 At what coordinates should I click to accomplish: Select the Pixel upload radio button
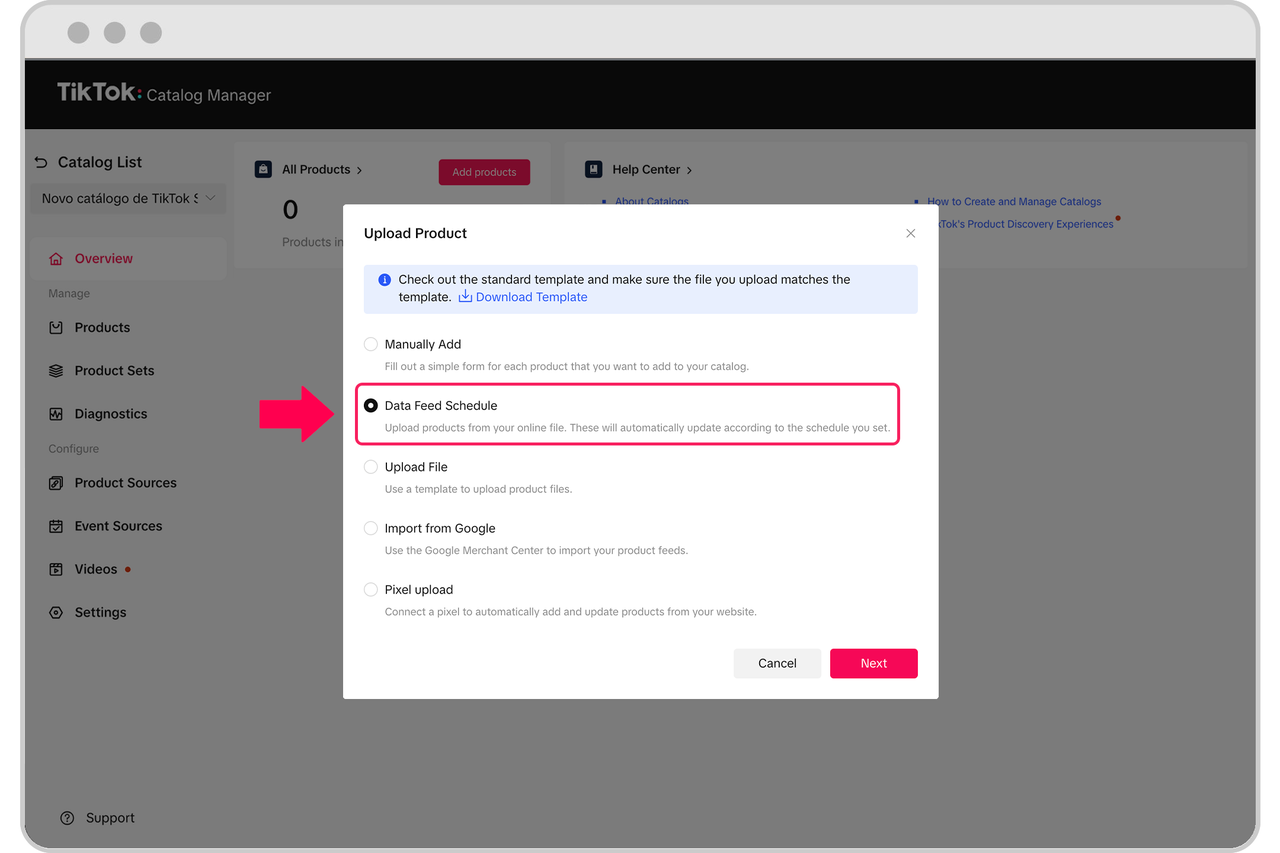(371, 590)
